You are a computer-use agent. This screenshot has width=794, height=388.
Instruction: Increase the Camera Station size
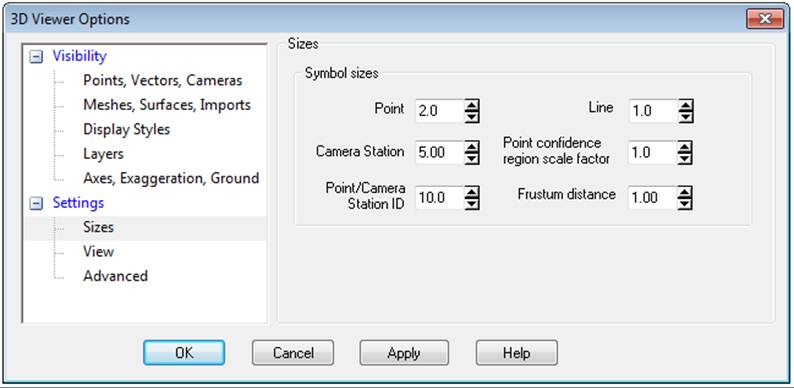[472, 147]
